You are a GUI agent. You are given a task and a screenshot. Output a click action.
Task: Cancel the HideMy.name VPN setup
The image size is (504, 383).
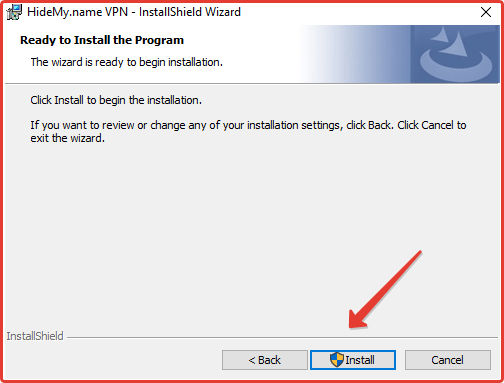click(448, 360)
